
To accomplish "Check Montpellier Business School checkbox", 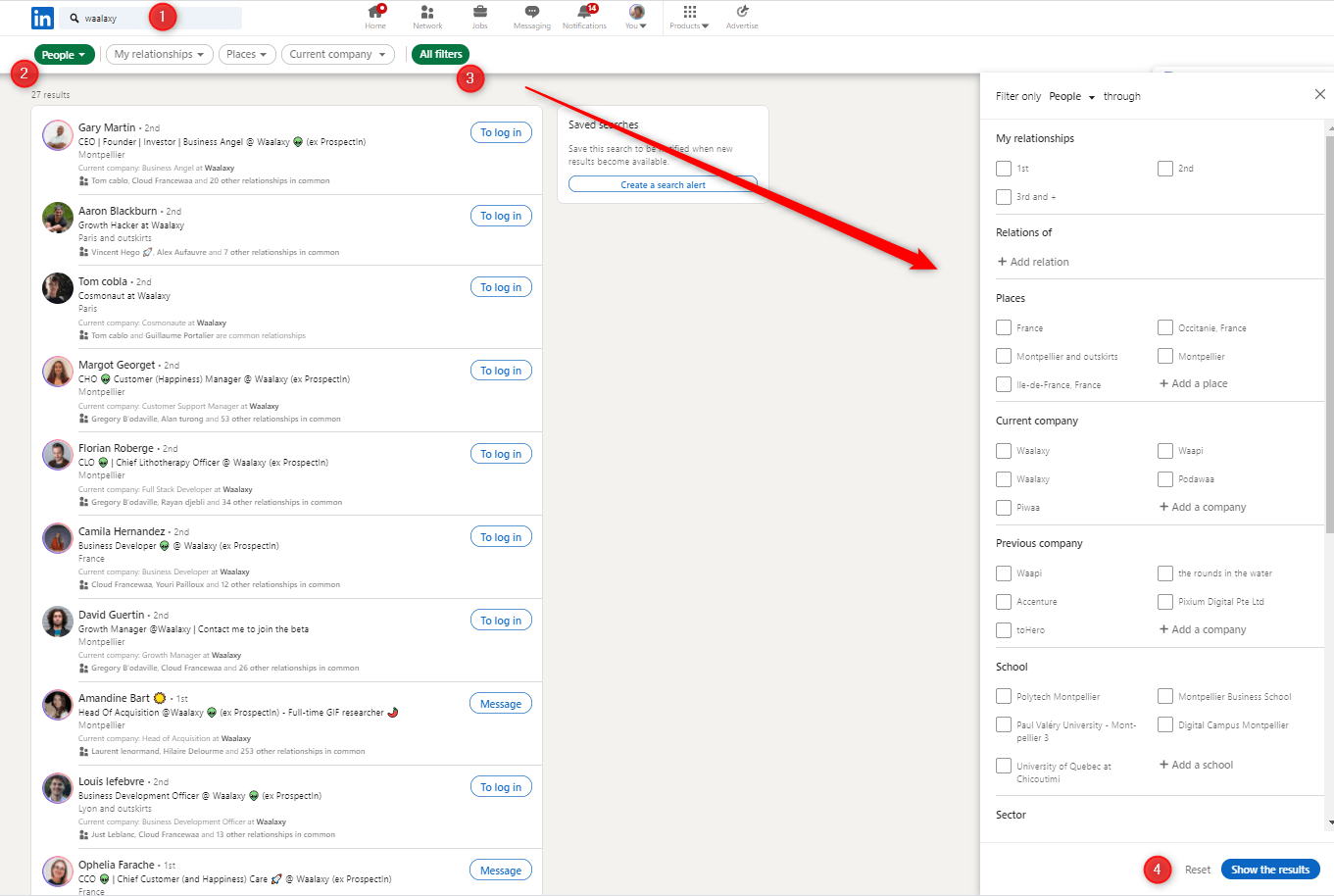I will [x=1165, y=696].
